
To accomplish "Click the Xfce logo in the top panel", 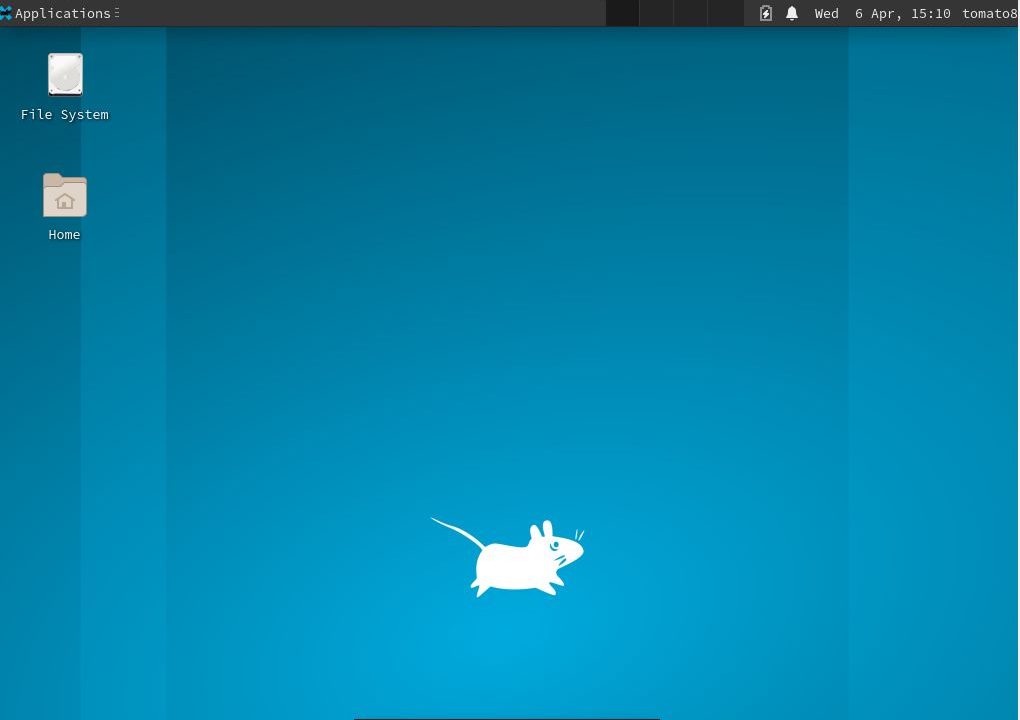I will 6,13.
